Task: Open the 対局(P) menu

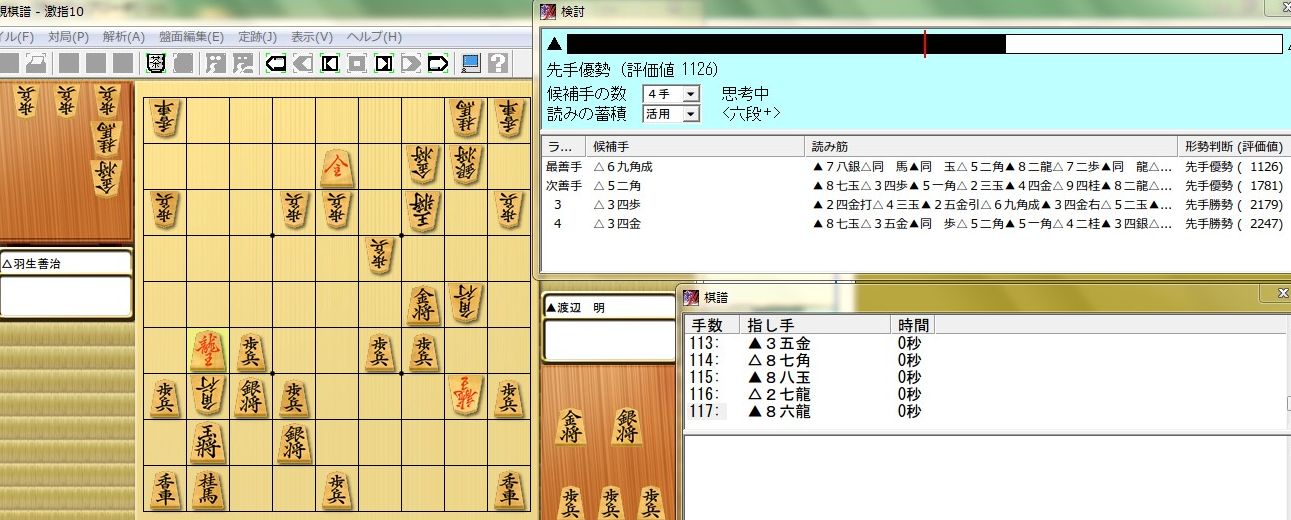Action: [69, 37]
